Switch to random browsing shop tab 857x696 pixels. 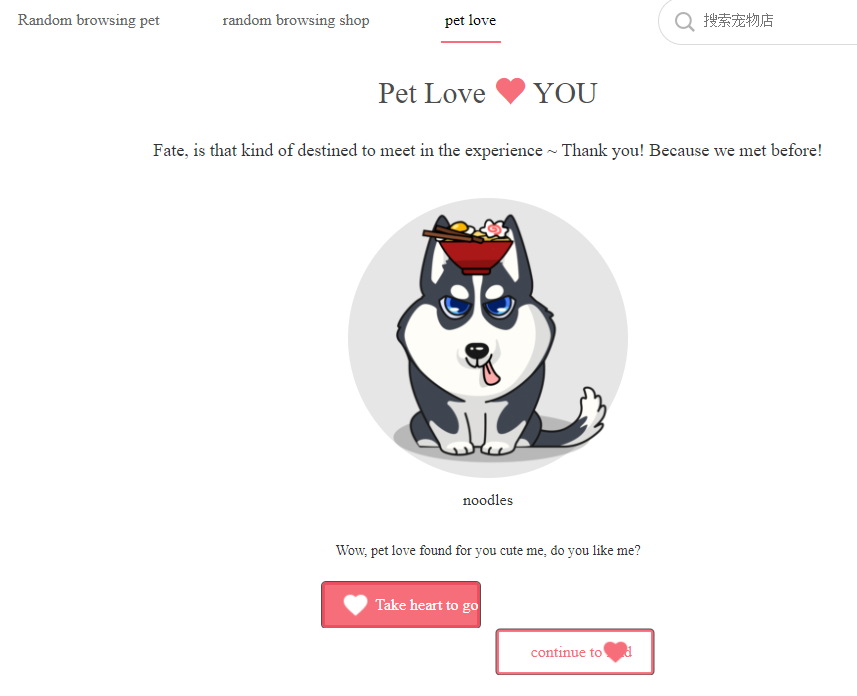tap(296, 20)
